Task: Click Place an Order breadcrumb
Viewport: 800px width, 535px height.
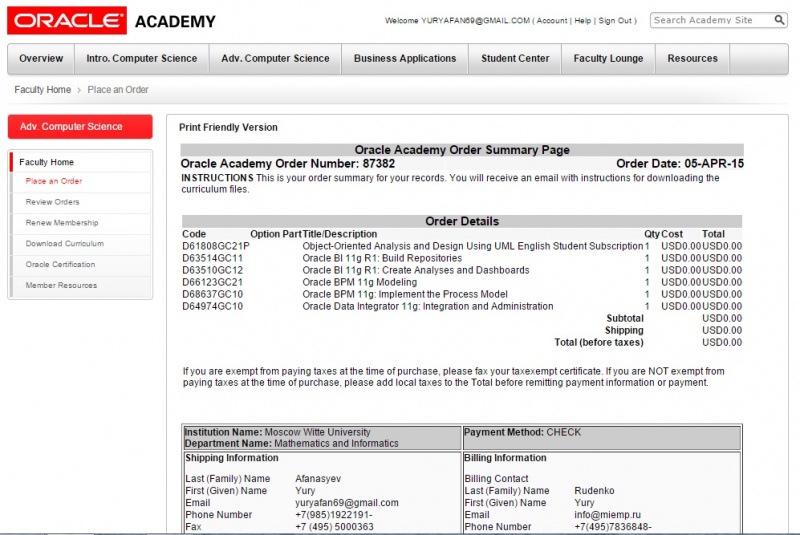Action: (118, 90)
